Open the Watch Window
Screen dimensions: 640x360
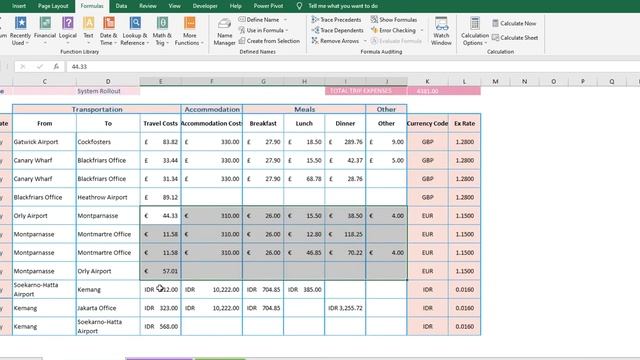pyautogui.click(x=441, y=31)
